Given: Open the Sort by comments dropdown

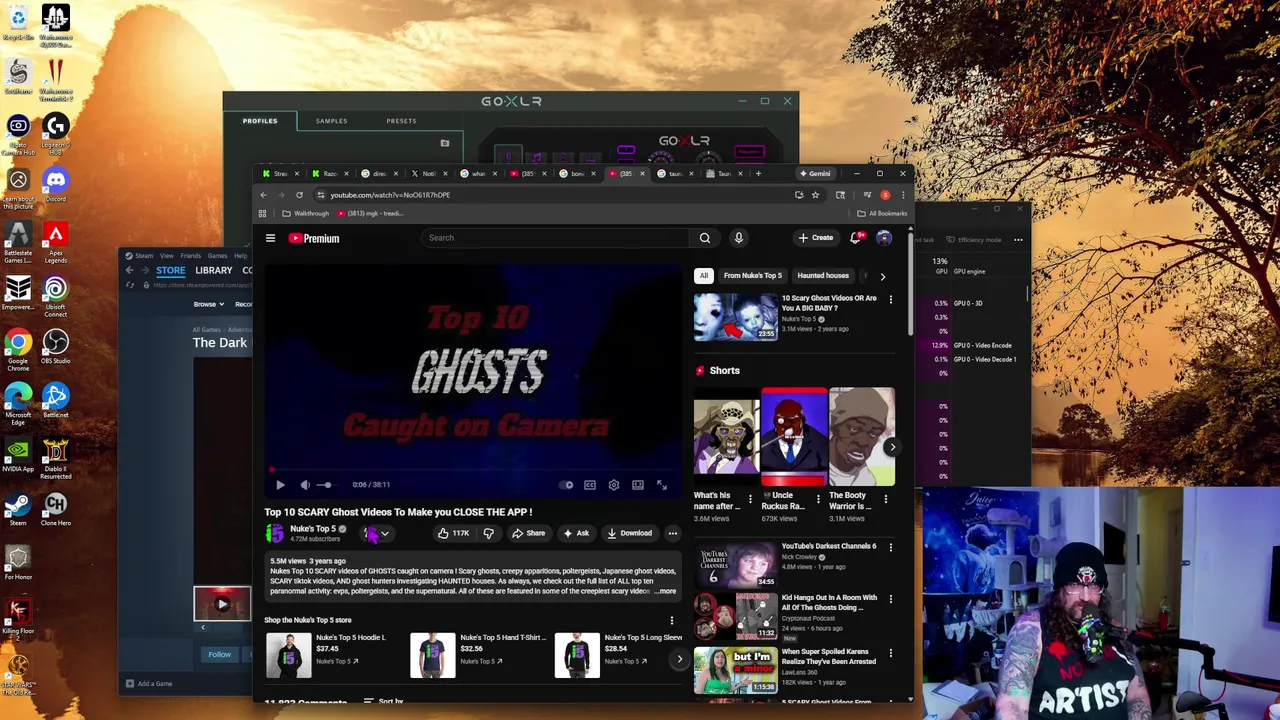Looking at the screenshot, I should click(x=383, y=702).
